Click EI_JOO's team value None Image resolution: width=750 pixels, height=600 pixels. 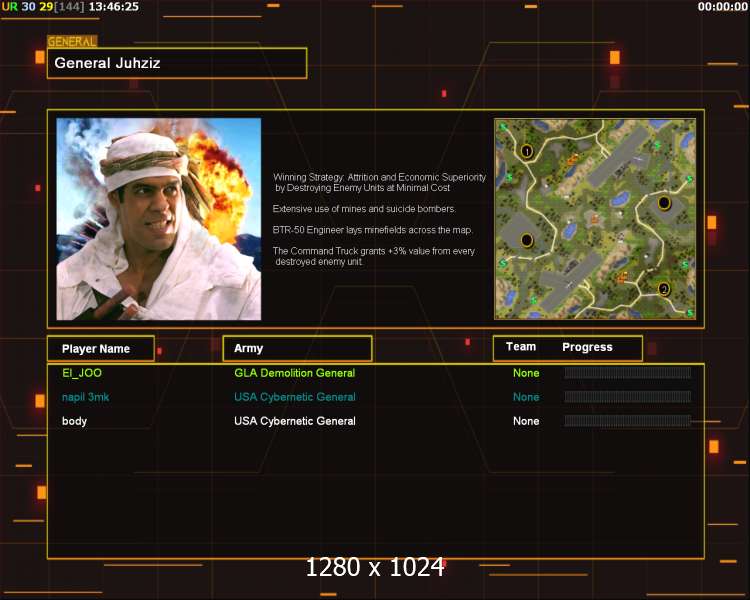[526, 373]
